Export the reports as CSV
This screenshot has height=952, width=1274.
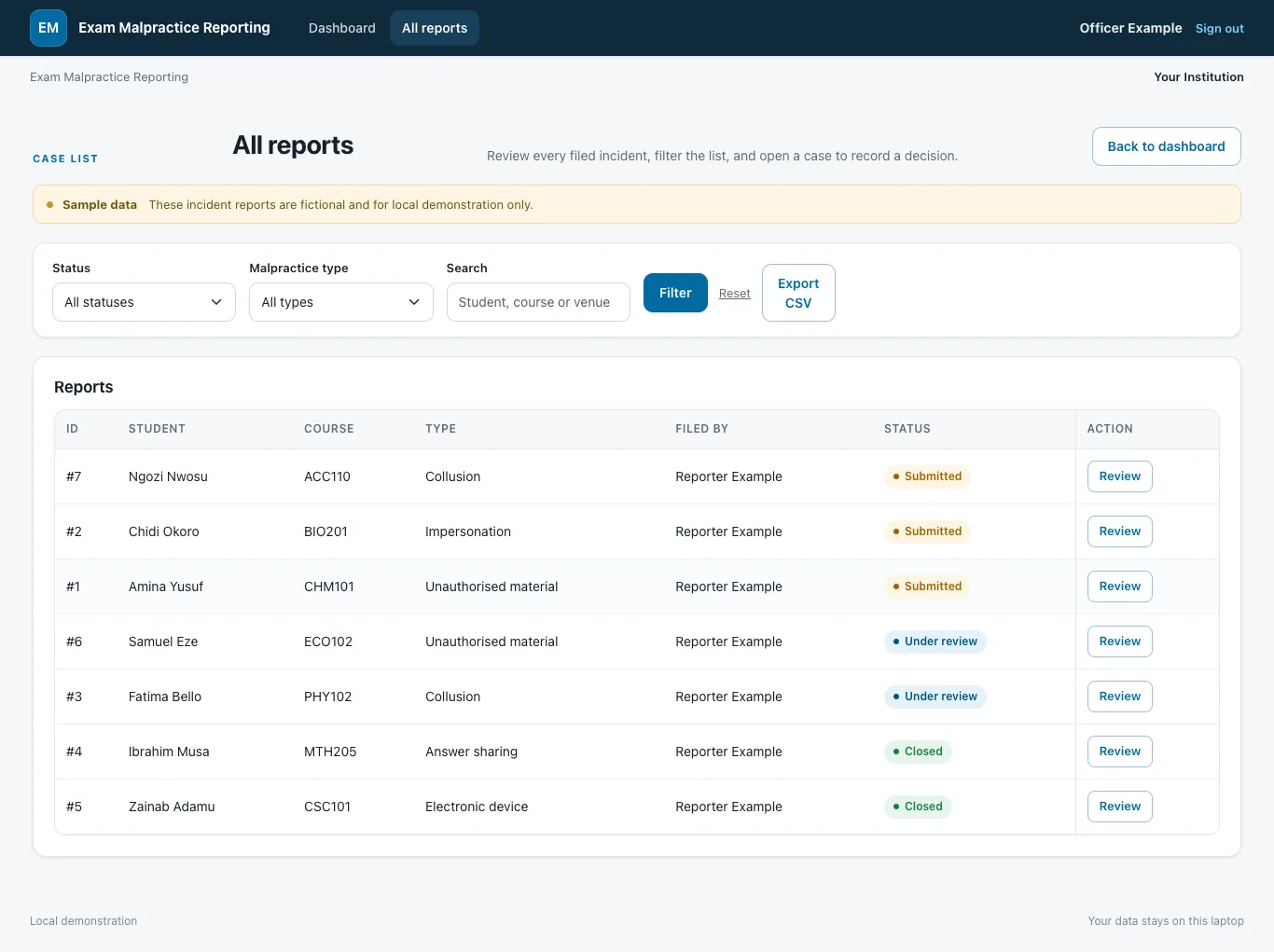[x=798, y=293]
